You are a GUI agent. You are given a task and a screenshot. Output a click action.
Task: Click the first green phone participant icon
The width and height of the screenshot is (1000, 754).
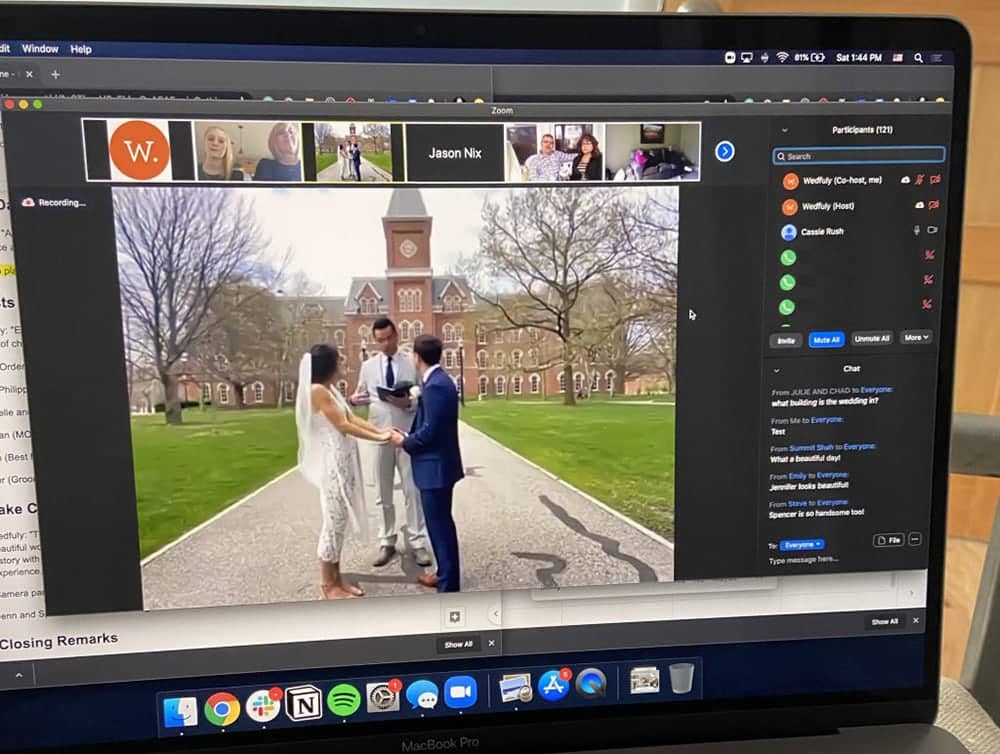pyautogui.click(x=788, y=257)
